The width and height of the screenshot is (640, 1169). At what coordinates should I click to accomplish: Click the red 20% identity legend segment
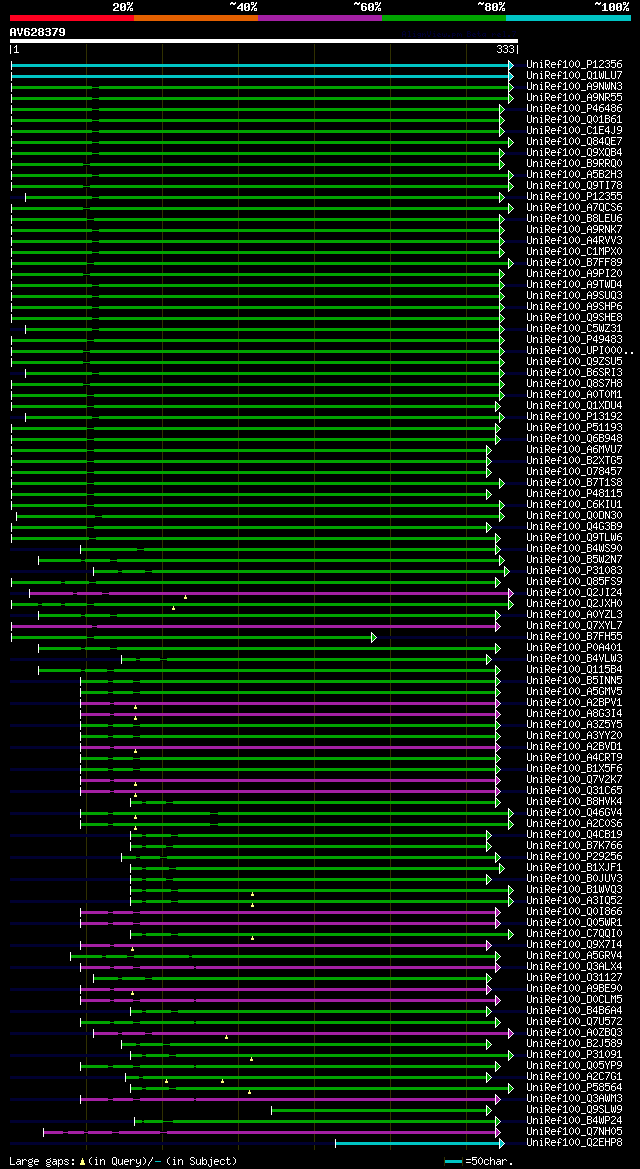[72, 17]
